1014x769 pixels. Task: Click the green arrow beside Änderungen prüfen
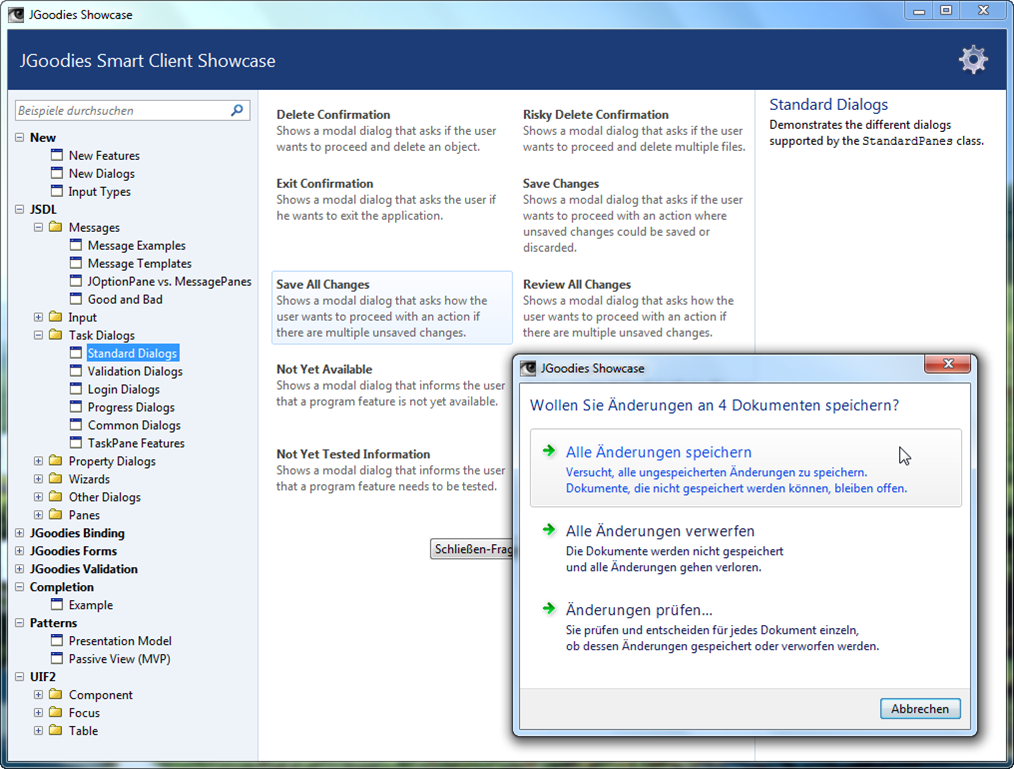pos(549,609)
